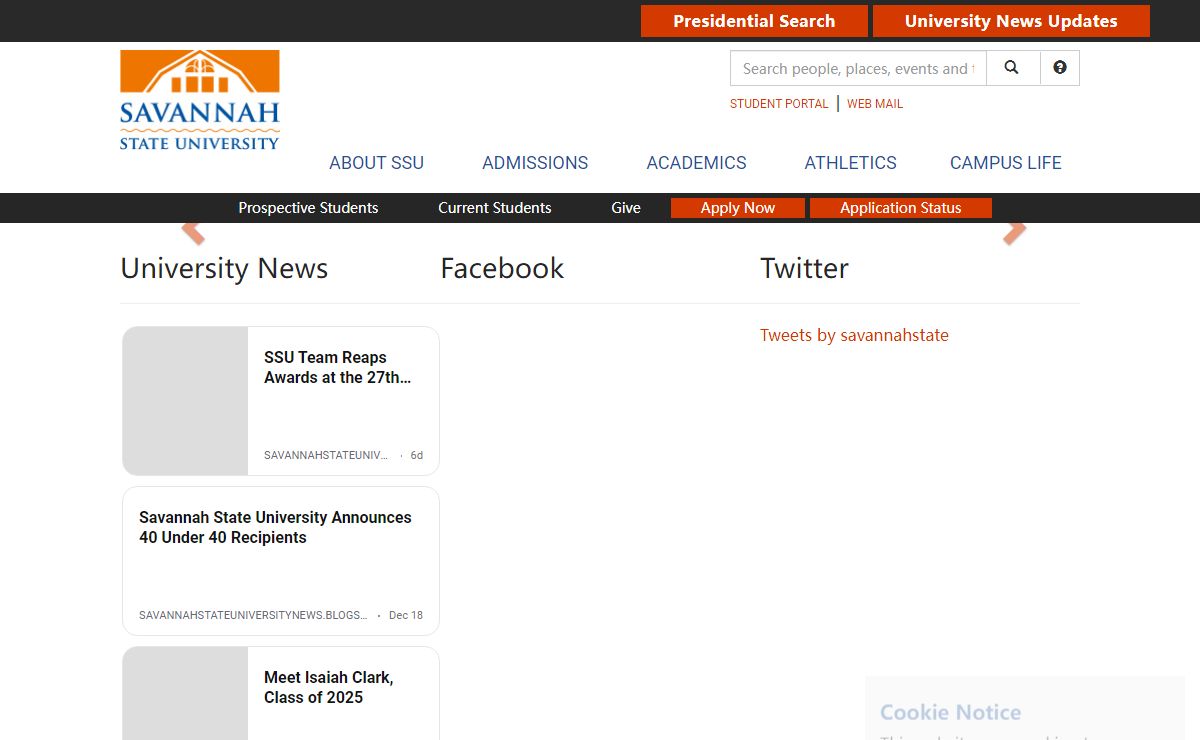Click the University News heading
The width and height of the screenshot is (1200, 740).
(224, 268)
